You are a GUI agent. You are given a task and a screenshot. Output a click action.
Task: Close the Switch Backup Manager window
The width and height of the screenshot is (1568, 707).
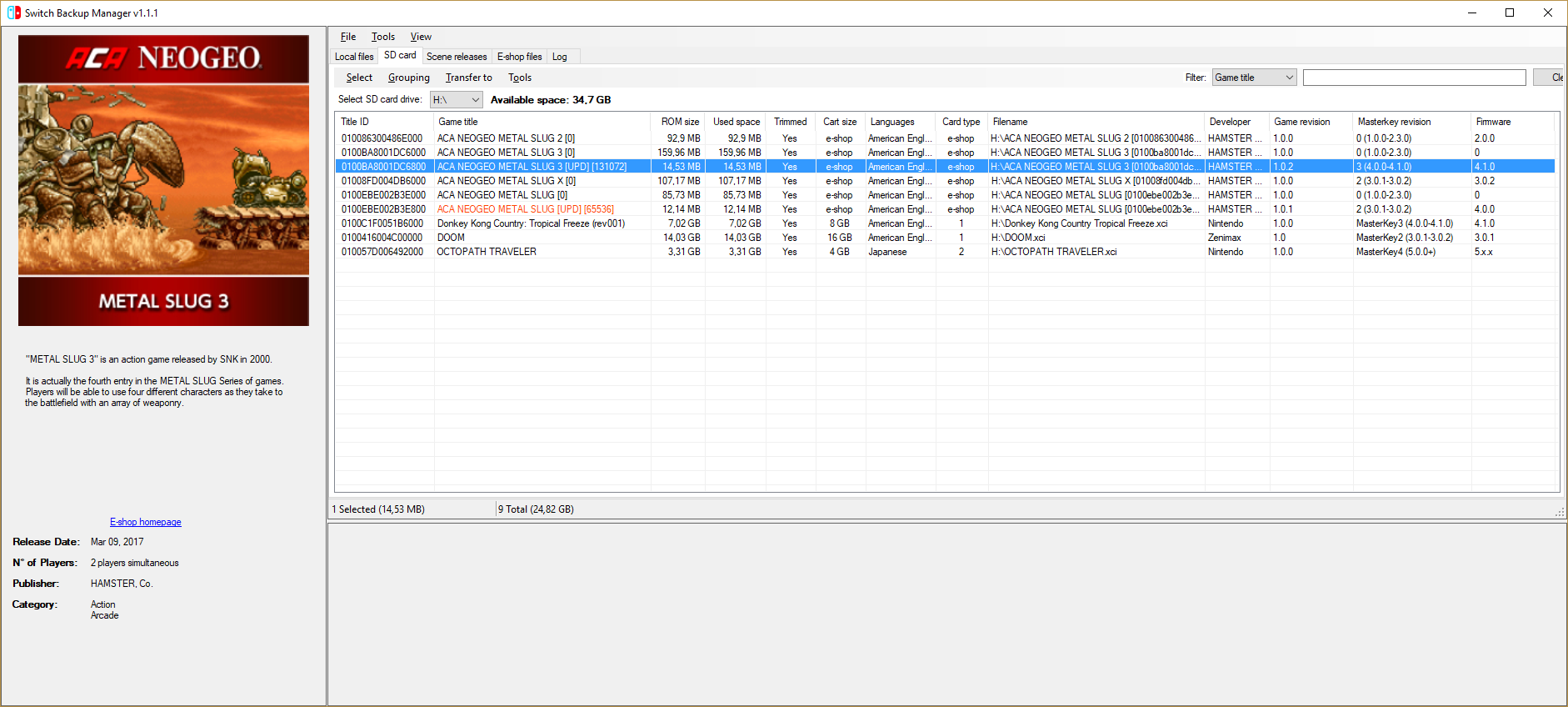pos(1548,13)
